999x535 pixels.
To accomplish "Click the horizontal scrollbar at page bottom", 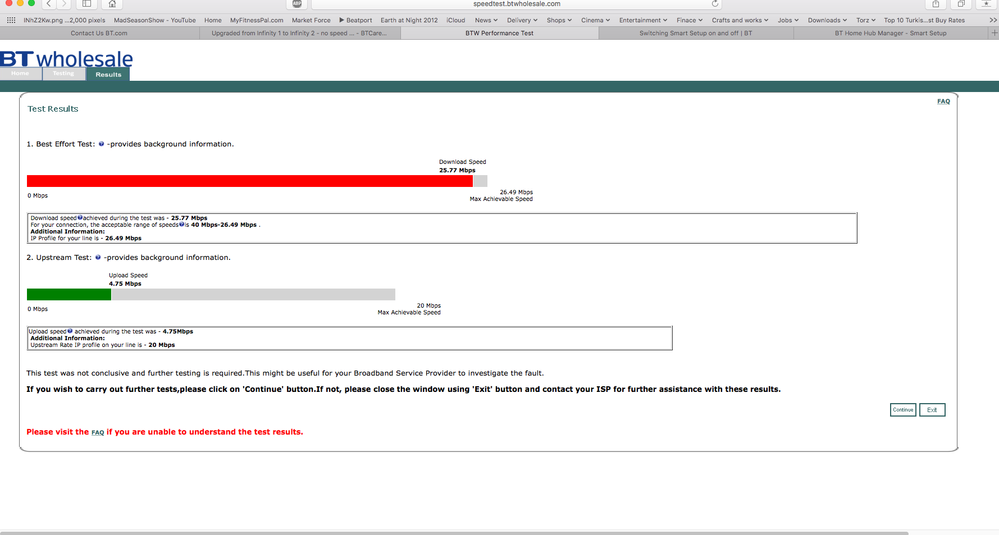I will pos(454,532).
